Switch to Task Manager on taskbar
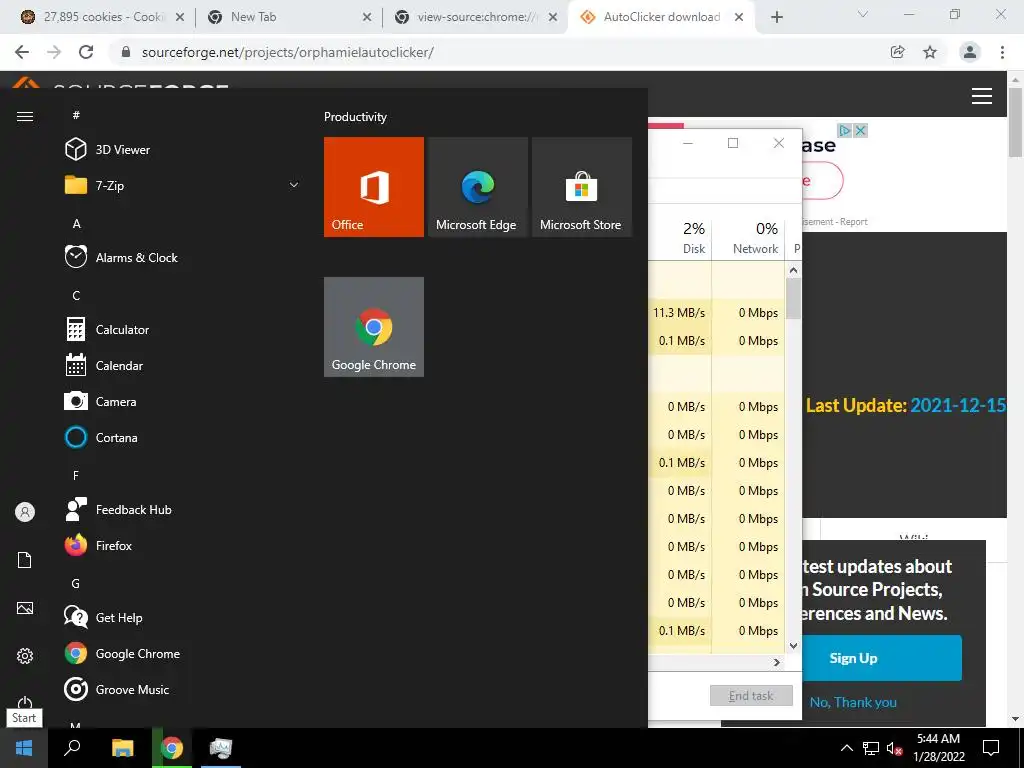 coord(221,748)
